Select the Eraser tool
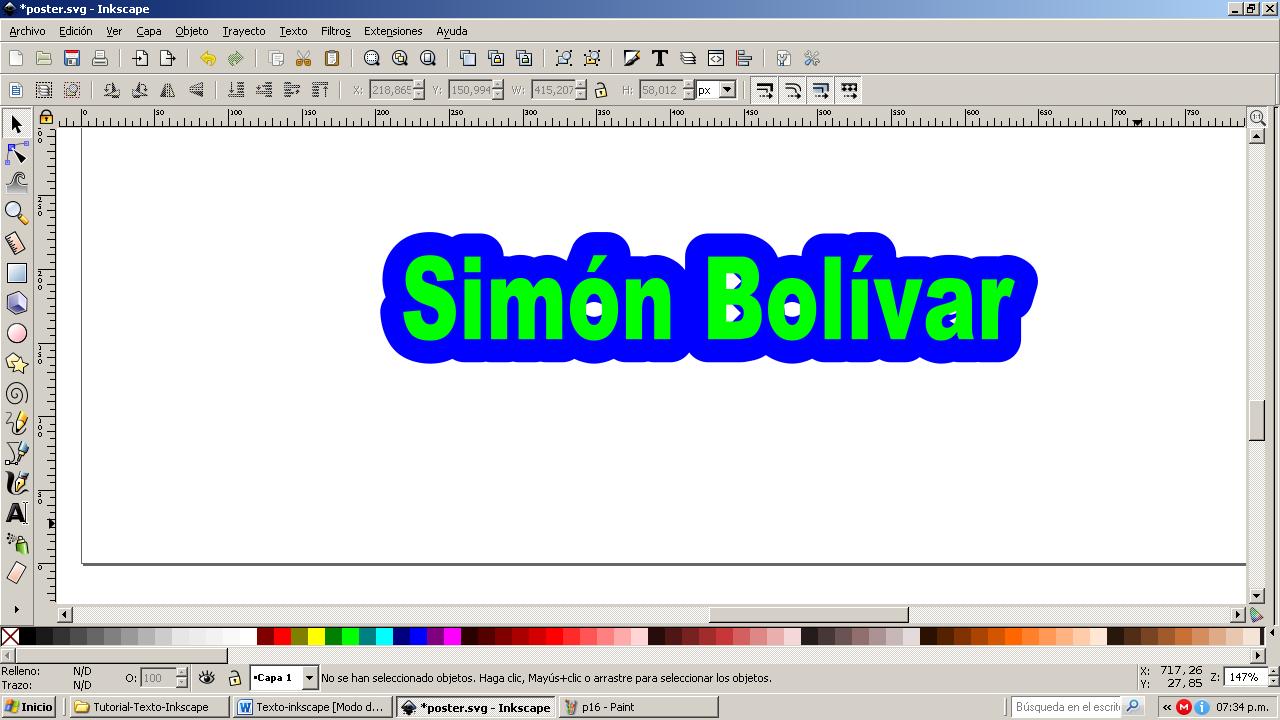 click(x=16, y=573)
